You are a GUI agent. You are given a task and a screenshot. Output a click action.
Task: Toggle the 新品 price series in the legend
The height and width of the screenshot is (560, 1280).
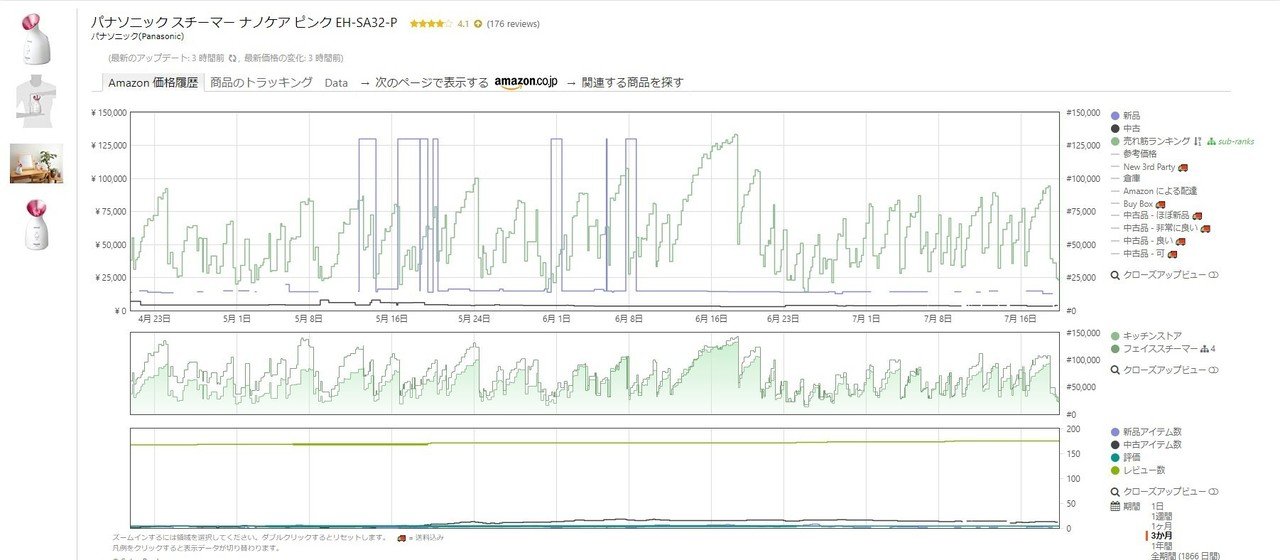1125,116
